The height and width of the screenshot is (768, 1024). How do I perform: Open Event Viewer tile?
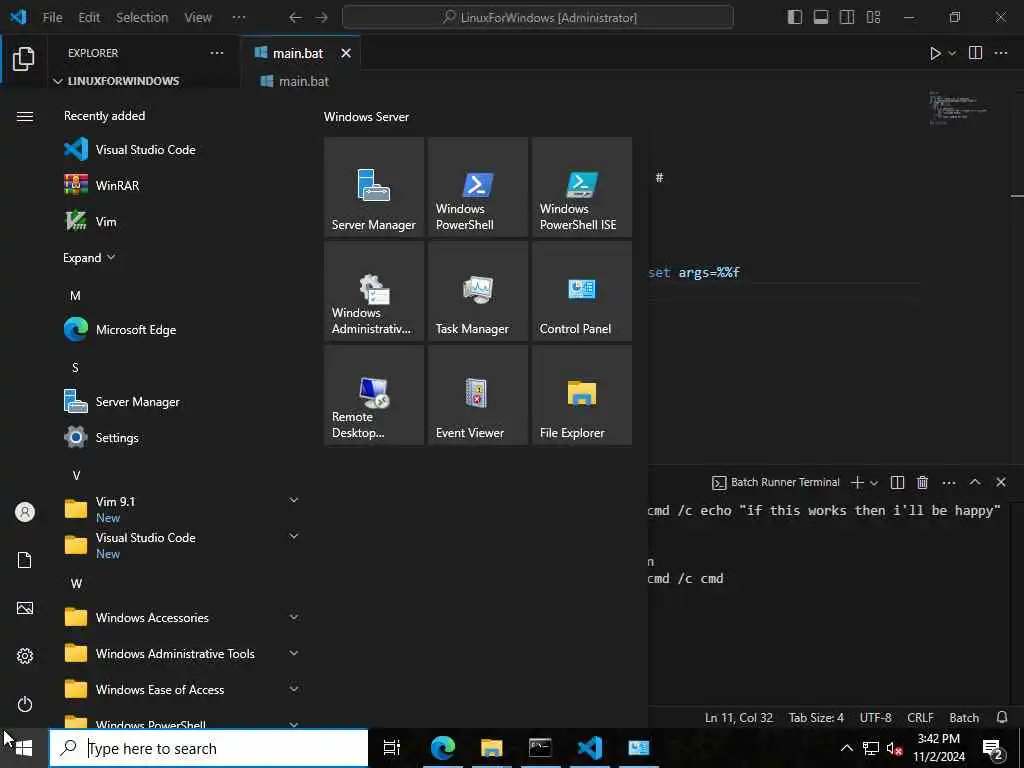477,395
